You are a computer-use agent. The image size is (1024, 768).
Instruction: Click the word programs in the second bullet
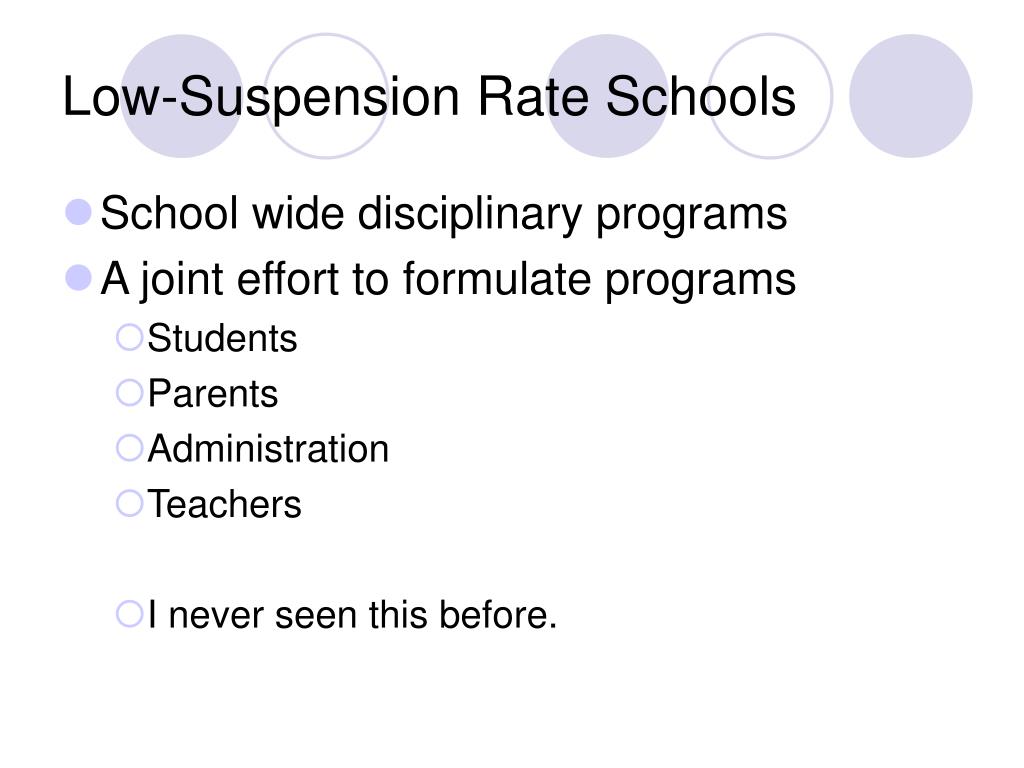(x=700, y=283)
